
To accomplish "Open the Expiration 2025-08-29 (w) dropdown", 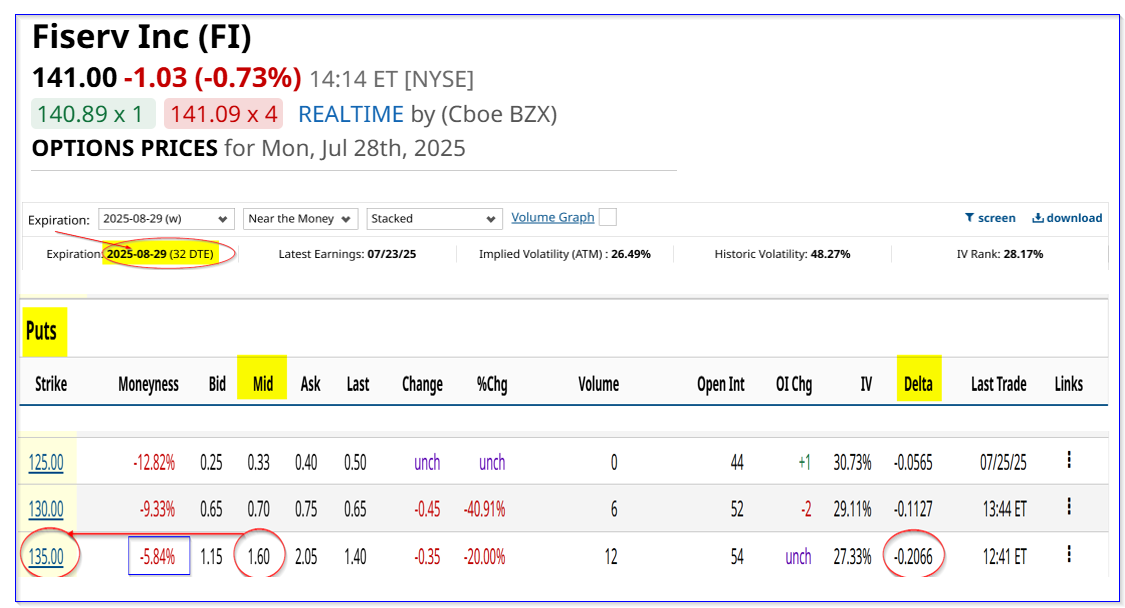I will pyautogui.click(x=165, y=219).
